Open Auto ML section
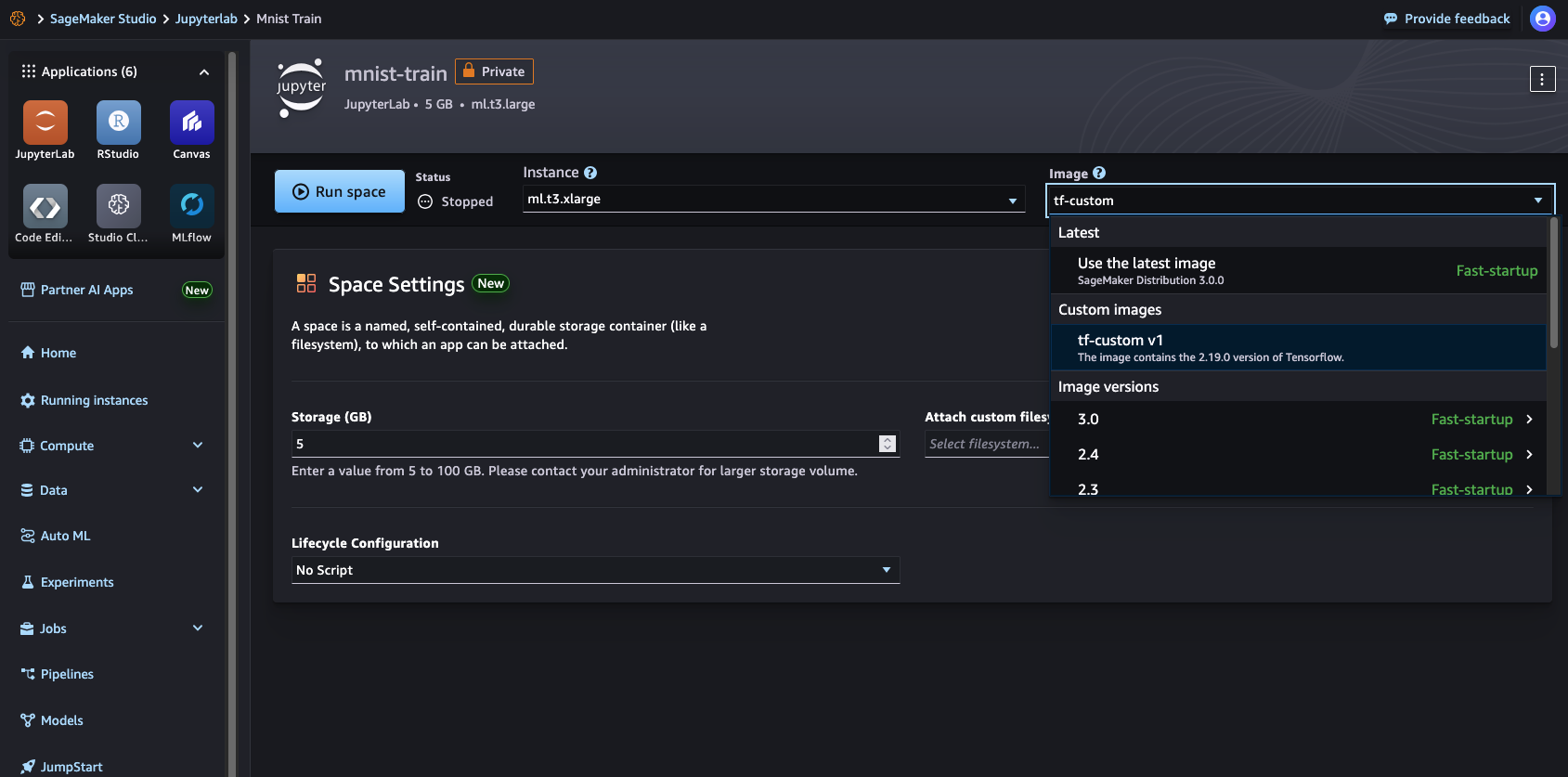The width and height of the screenshot is (1568, 777). [x=55, y=536]
